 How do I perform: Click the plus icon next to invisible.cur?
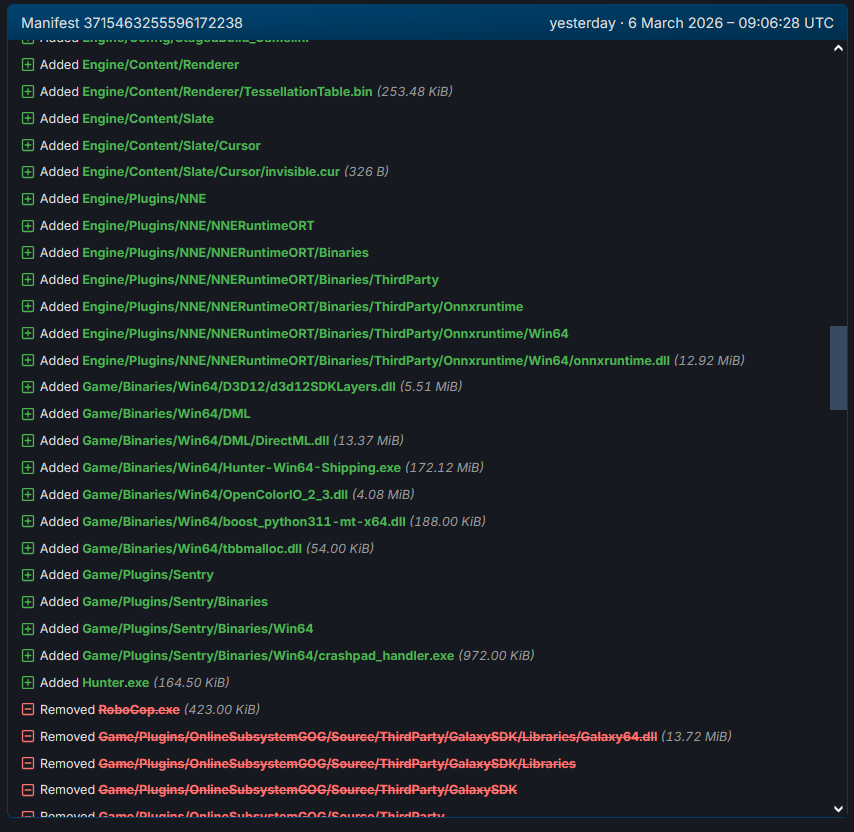click(x=28, y=172)
